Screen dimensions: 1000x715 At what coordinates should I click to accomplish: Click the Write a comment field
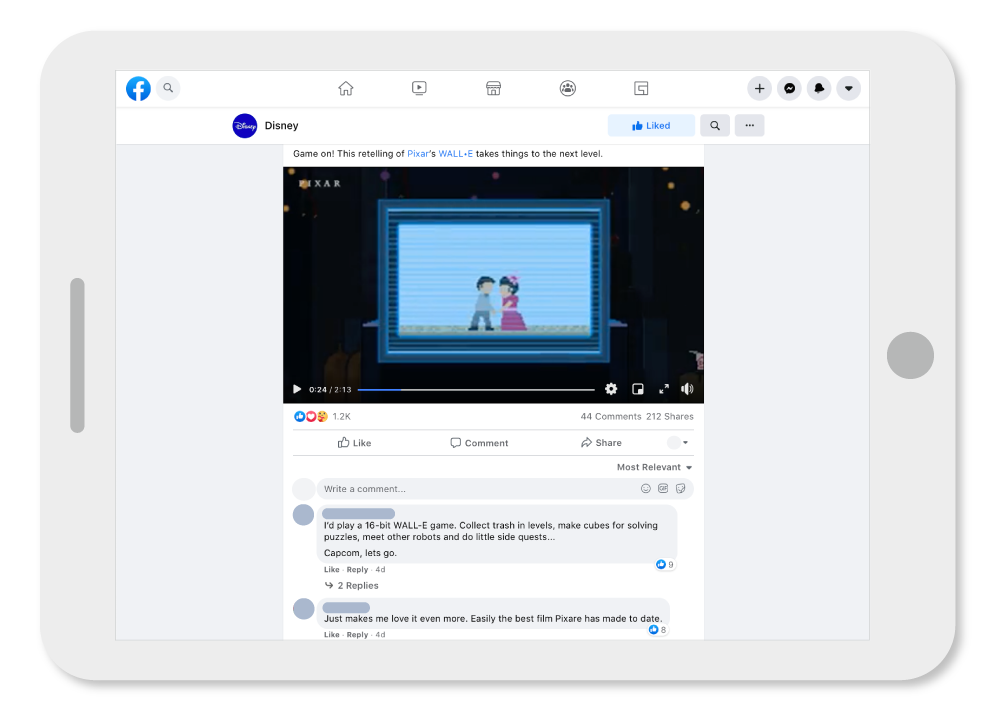tap(450, 488)
